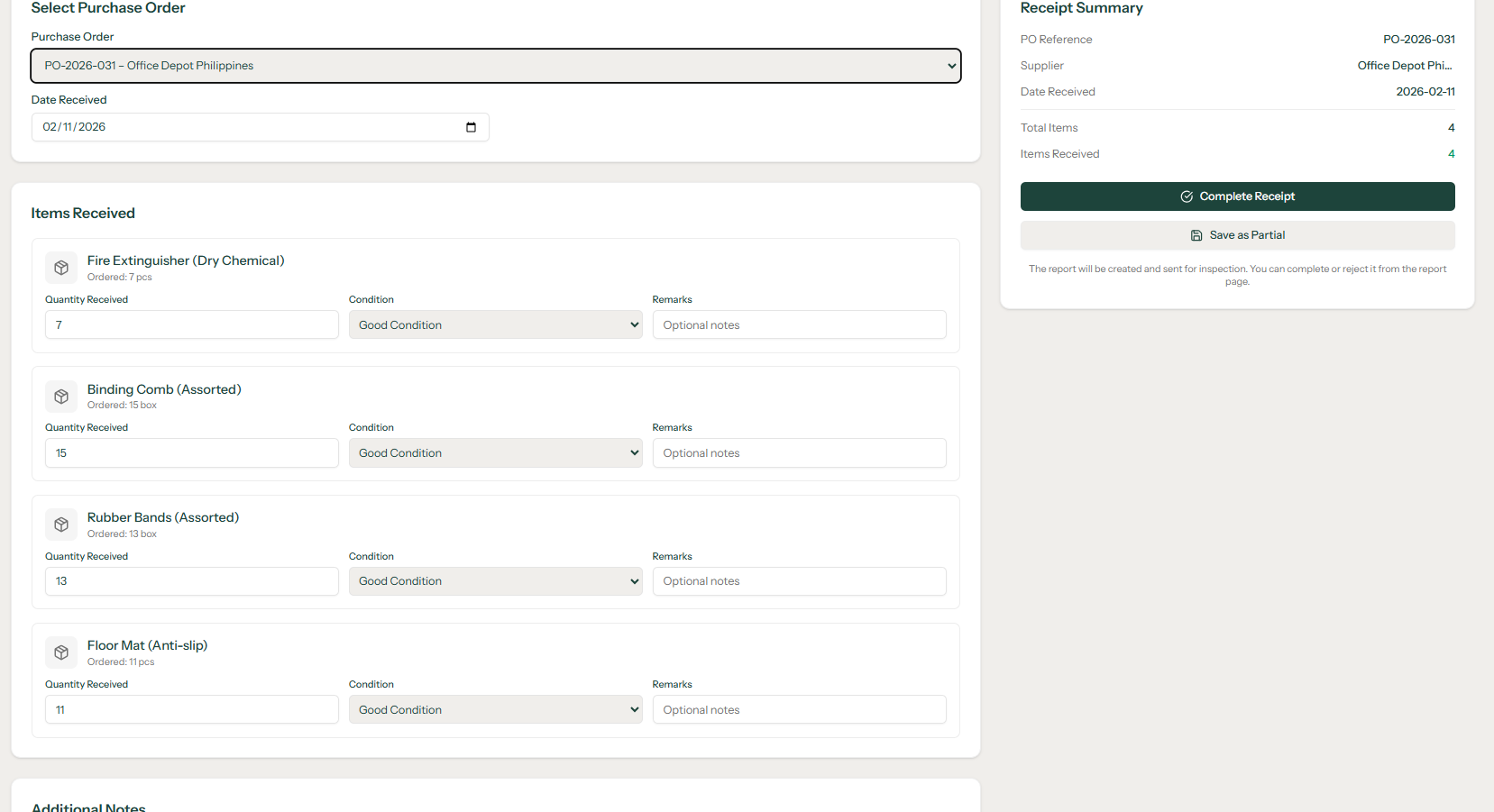The image size is (1494, 812).
Task: Click the Total Items label in summary
Action: (x=1049, y=128)
